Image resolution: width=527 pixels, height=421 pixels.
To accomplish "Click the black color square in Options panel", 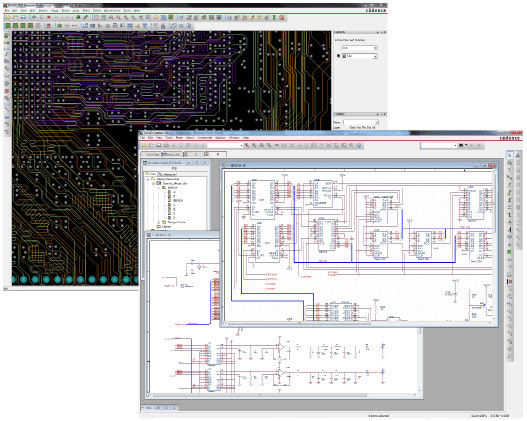I will tap(338, 56).
